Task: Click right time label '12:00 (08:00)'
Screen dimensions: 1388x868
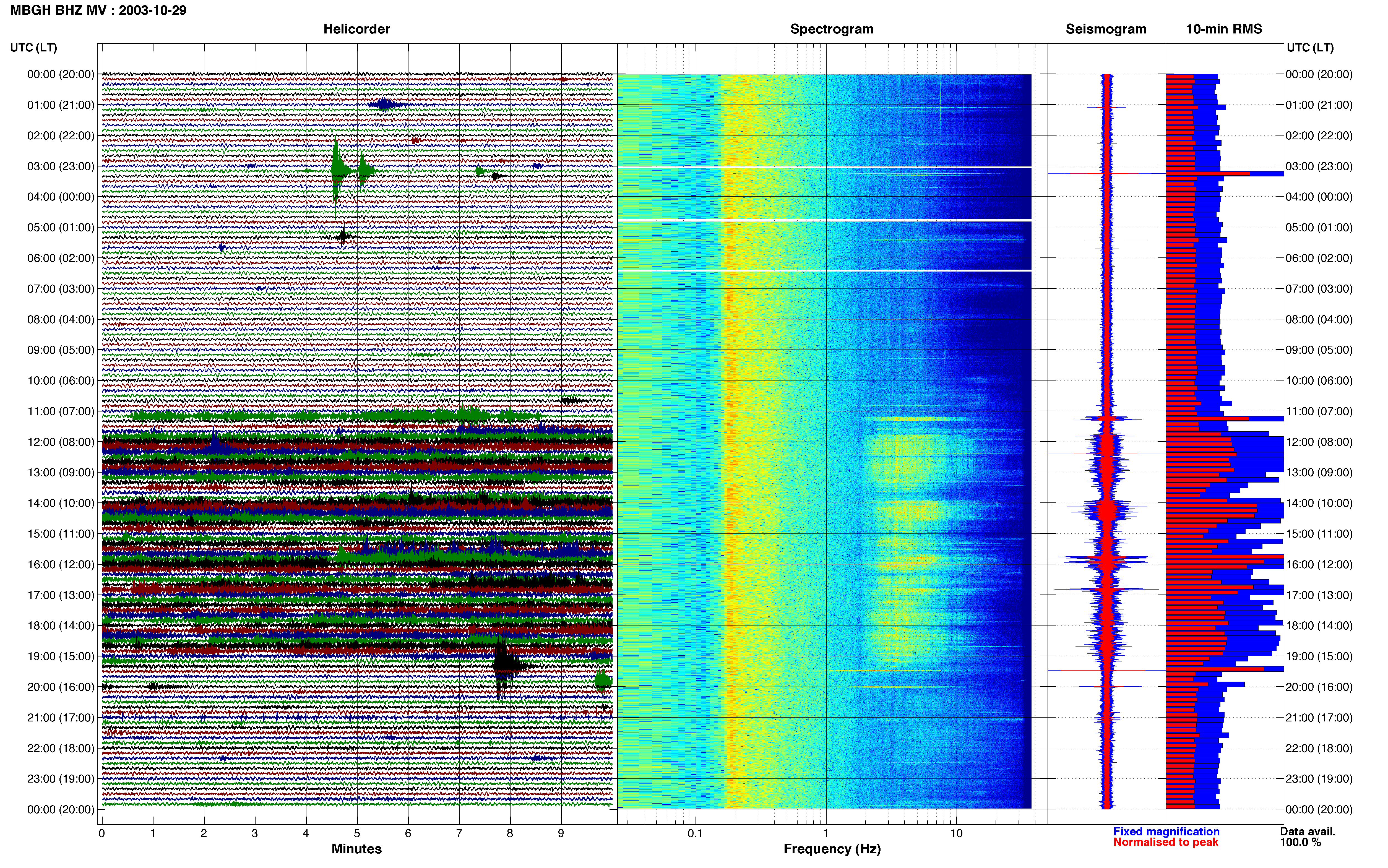Action: pos(1319,442)
